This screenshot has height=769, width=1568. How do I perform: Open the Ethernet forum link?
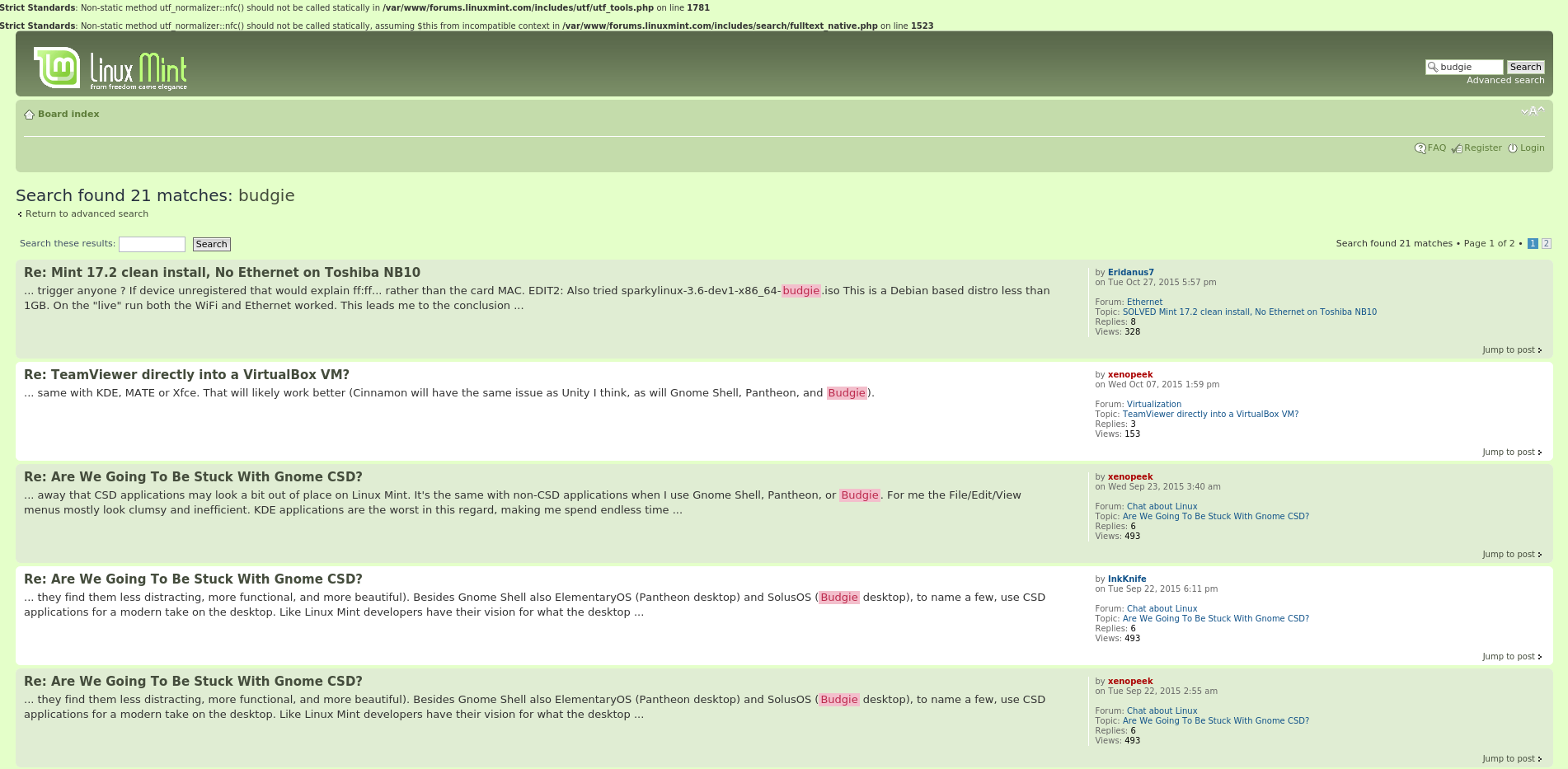(1144, 302)
